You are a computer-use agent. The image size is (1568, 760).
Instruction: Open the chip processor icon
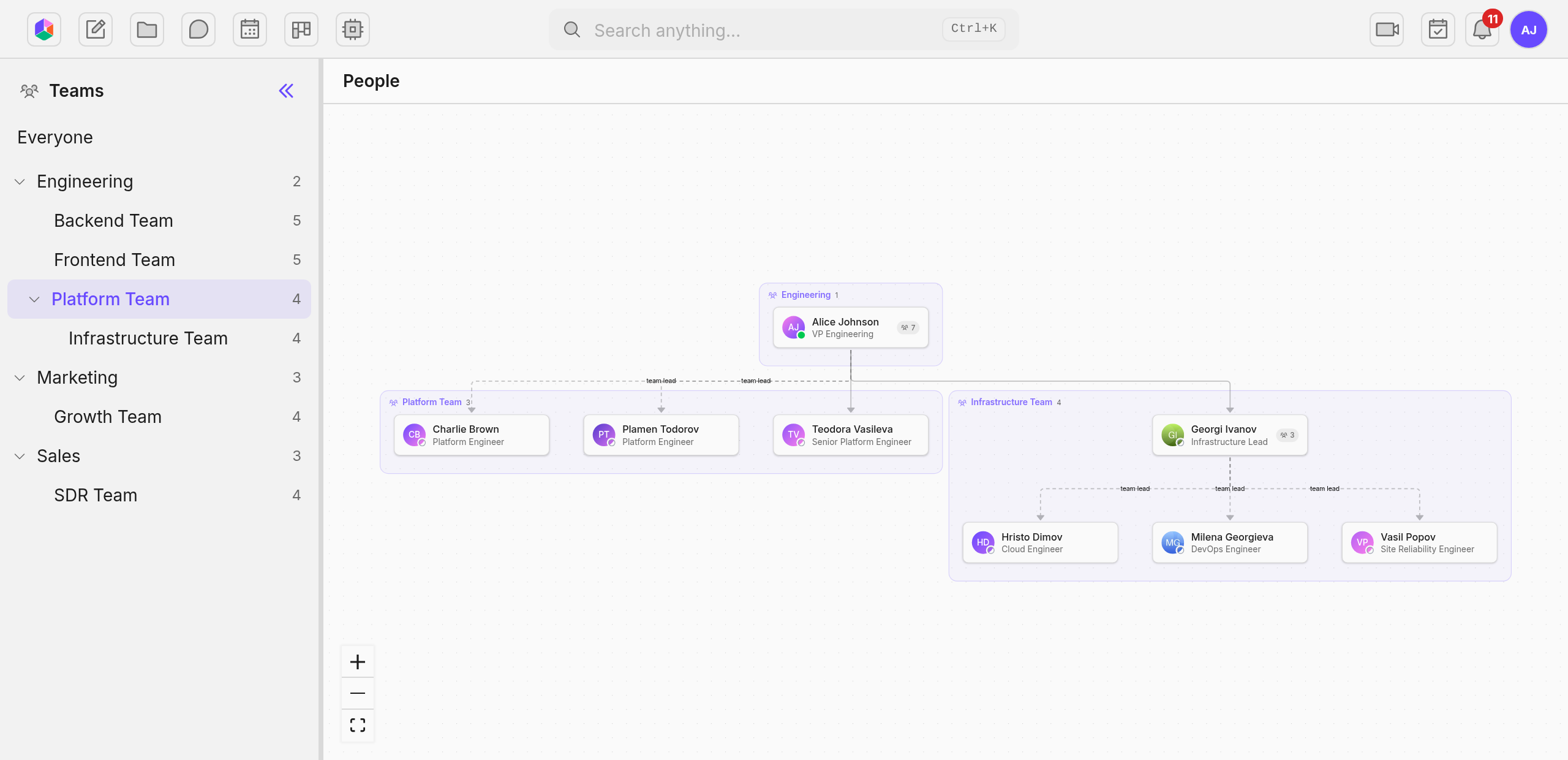(353, 29)
